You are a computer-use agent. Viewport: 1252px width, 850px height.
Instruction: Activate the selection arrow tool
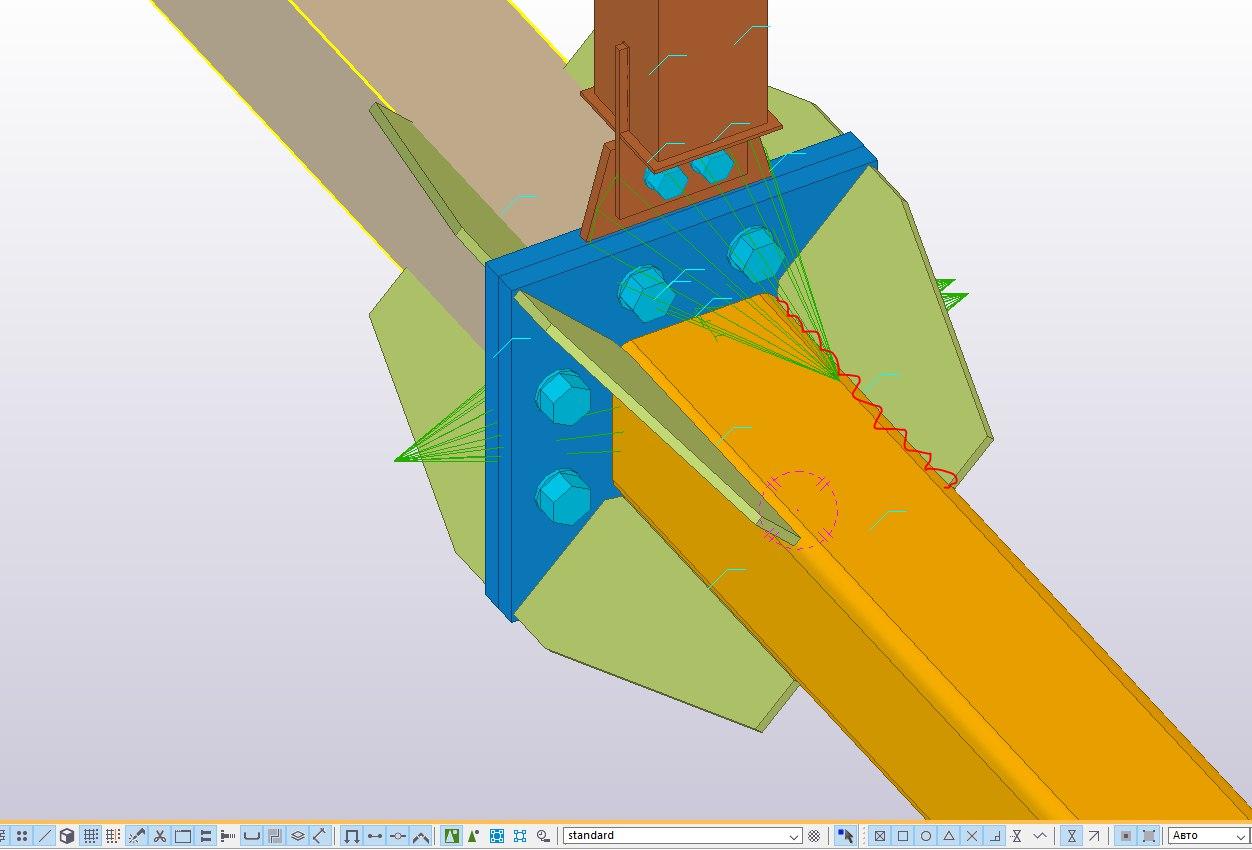[846, 836]
